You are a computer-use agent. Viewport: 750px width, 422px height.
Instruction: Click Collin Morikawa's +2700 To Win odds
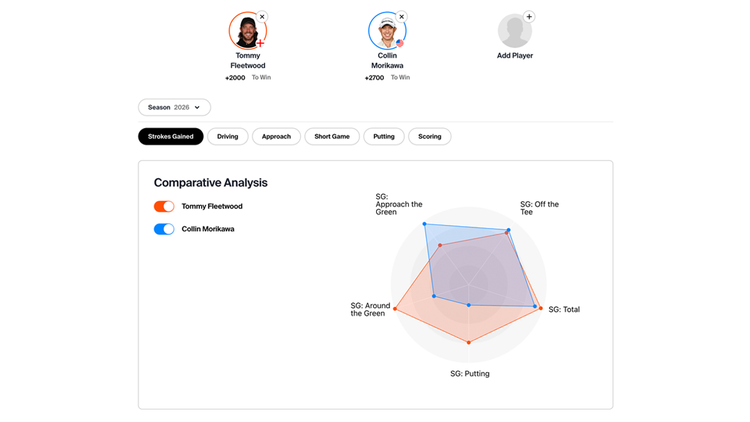click(387, 77)
